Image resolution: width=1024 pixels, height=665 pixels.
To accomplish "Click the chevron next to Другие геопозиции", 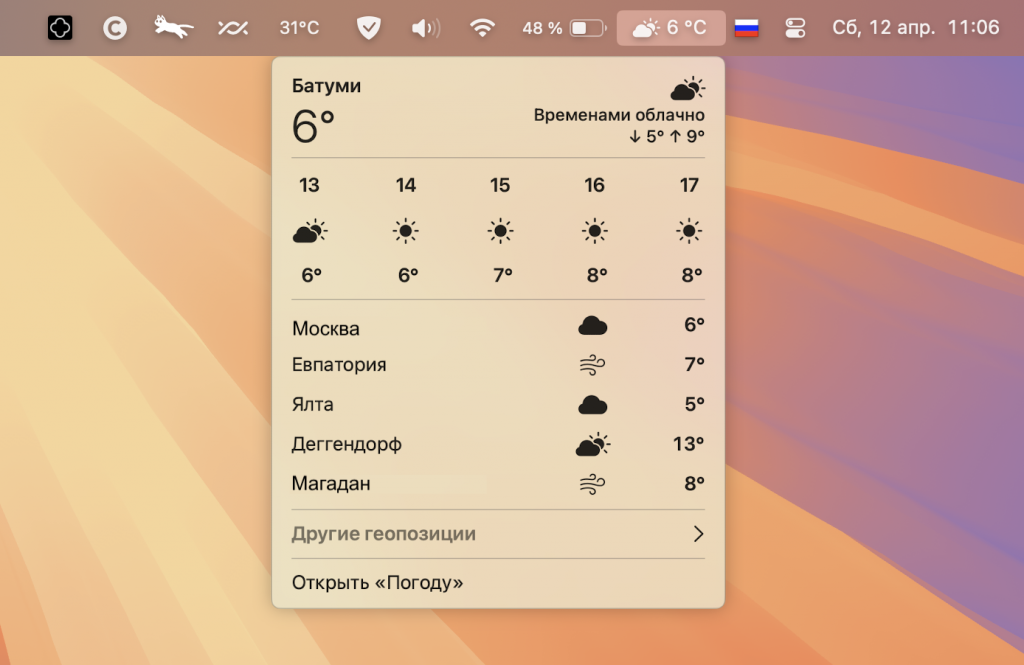I will pyautogui.click(x=698, y=534).
